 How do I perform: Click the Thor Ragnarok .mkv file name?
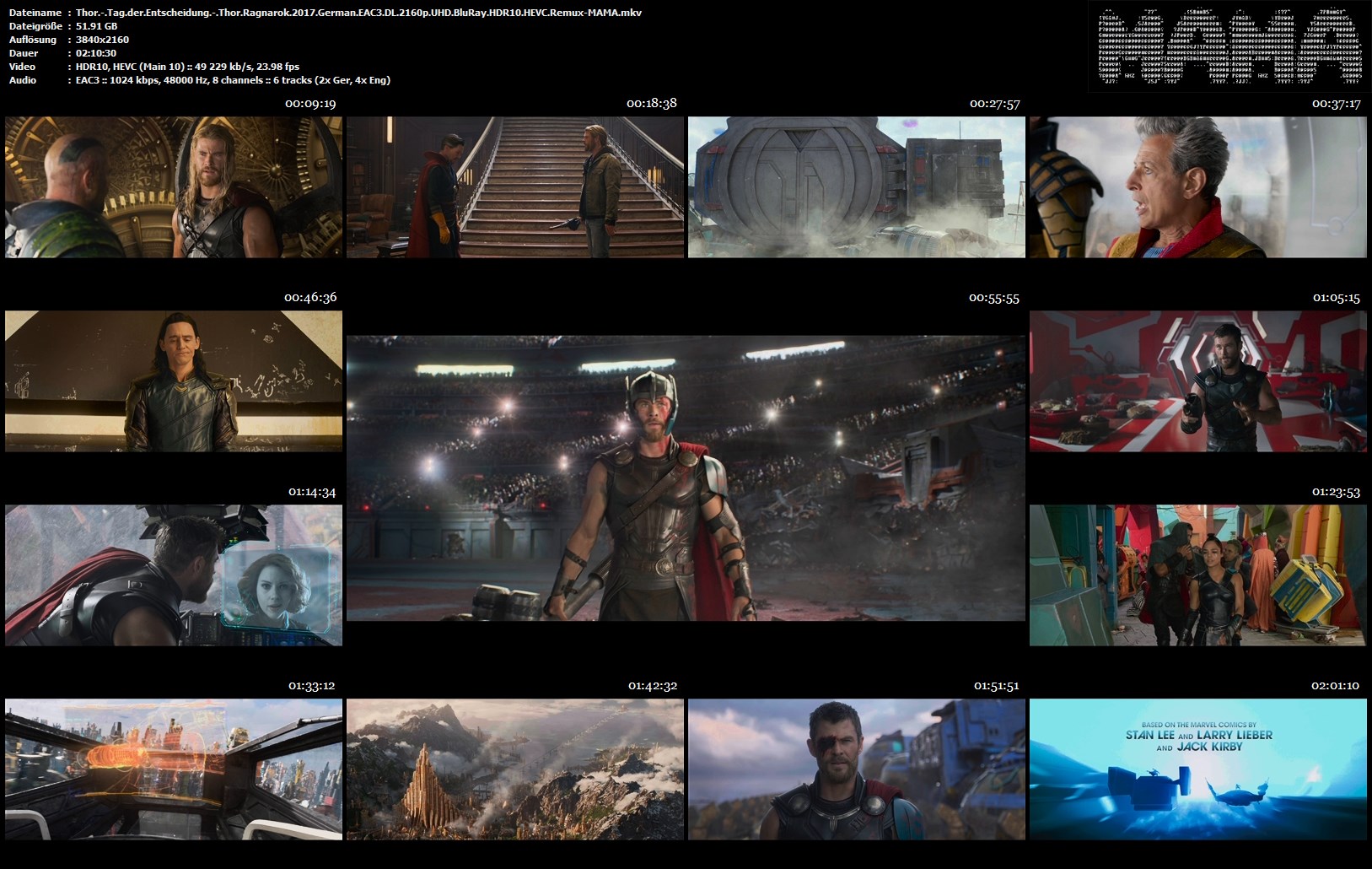coord(358,13)
